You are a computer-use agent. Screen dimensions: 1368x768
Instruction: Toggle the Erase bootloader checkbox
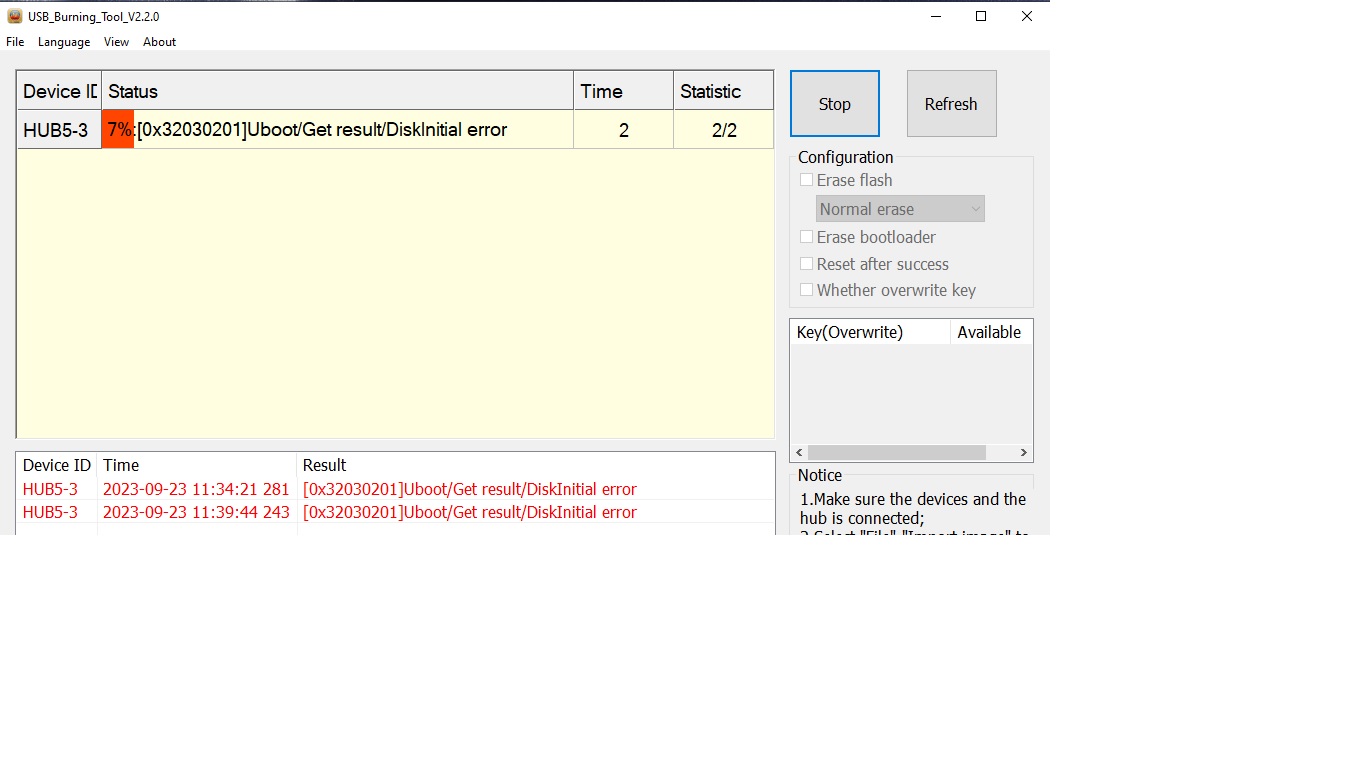pos(806,237)
